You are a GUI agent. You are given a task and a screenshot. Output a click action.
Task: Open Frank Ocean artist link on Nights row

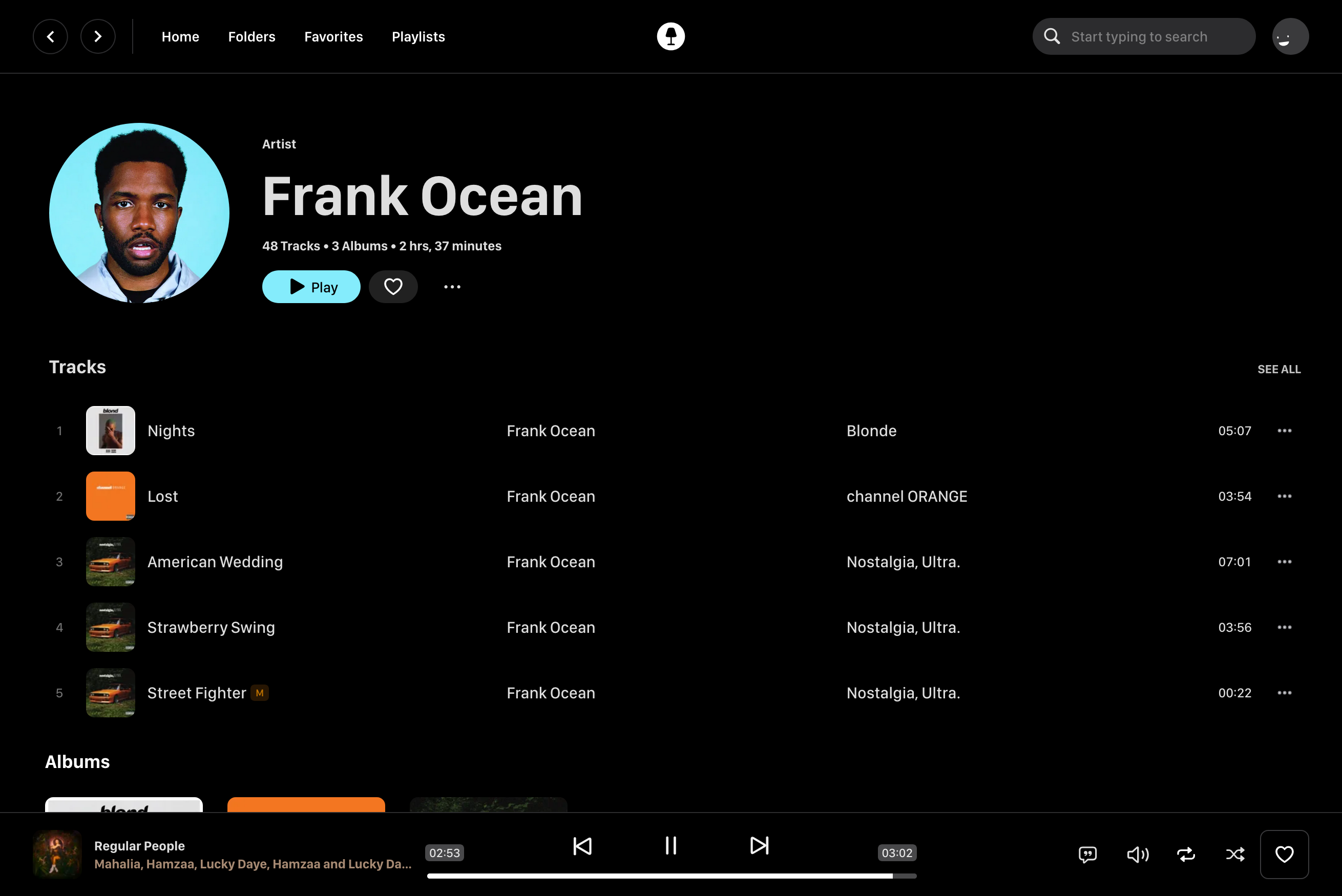[x=551, y=431]
